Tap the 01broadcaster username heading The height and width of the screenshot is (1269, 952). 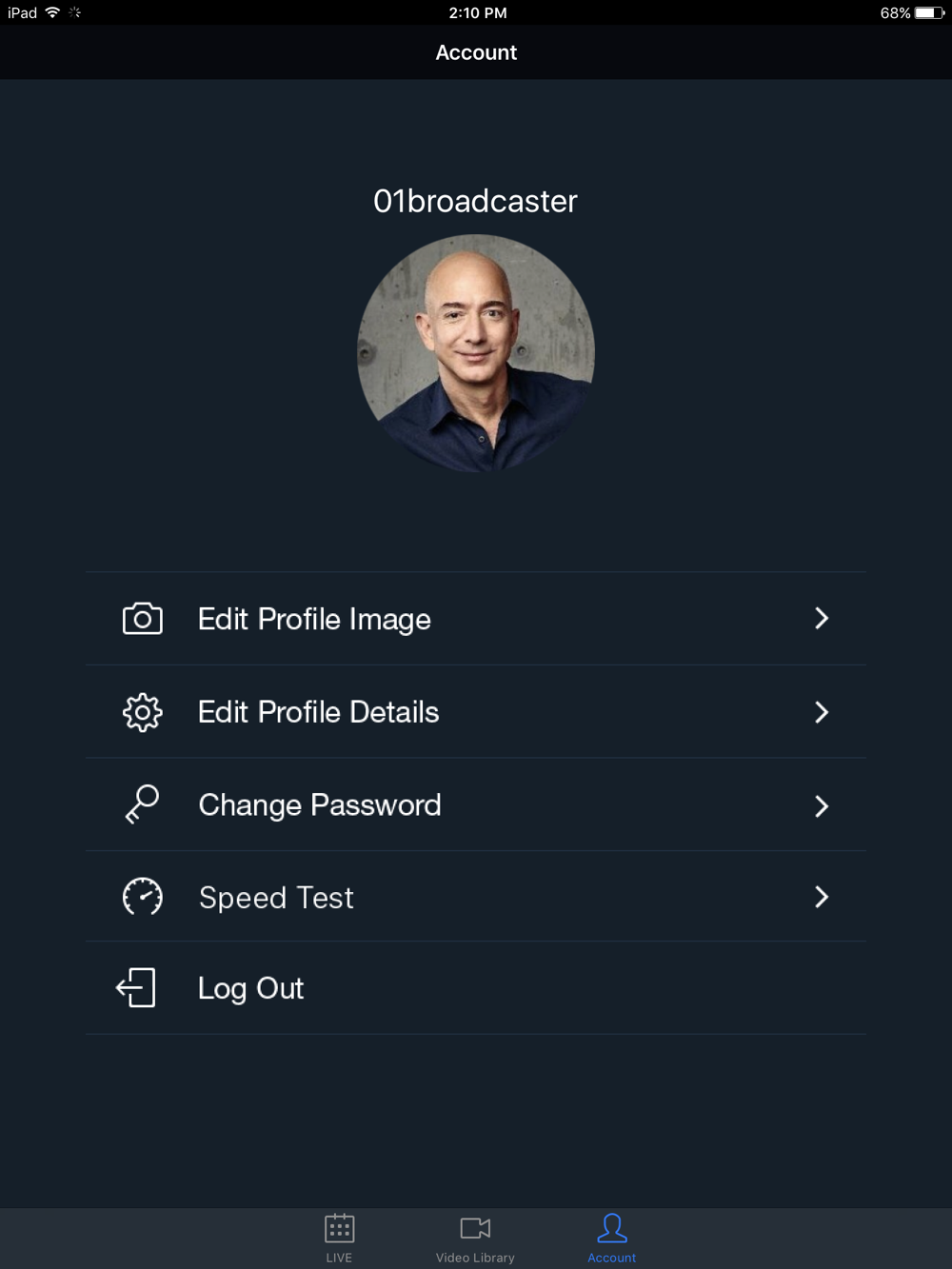475,201
